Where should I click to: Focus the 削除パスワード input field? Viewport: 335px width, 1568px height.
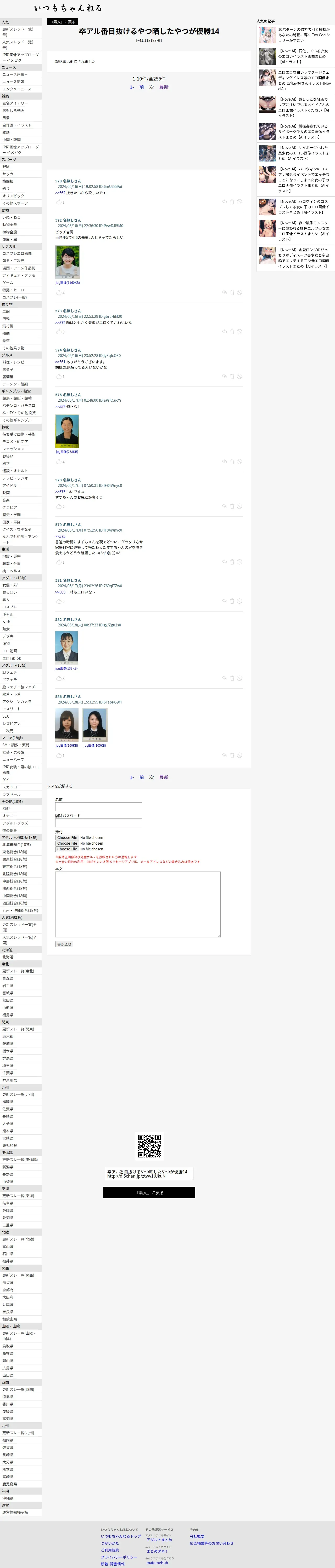click(99, 823)
